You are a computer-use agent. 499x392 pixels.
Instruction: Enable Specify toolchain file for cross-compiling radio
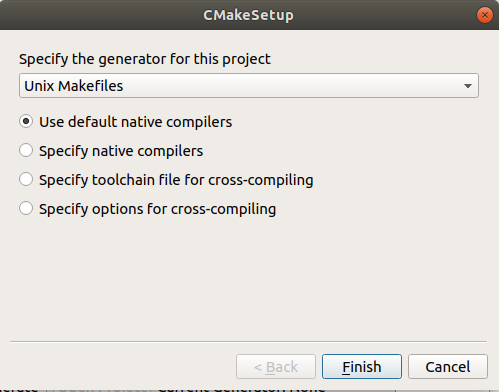(x=26, y=179)
